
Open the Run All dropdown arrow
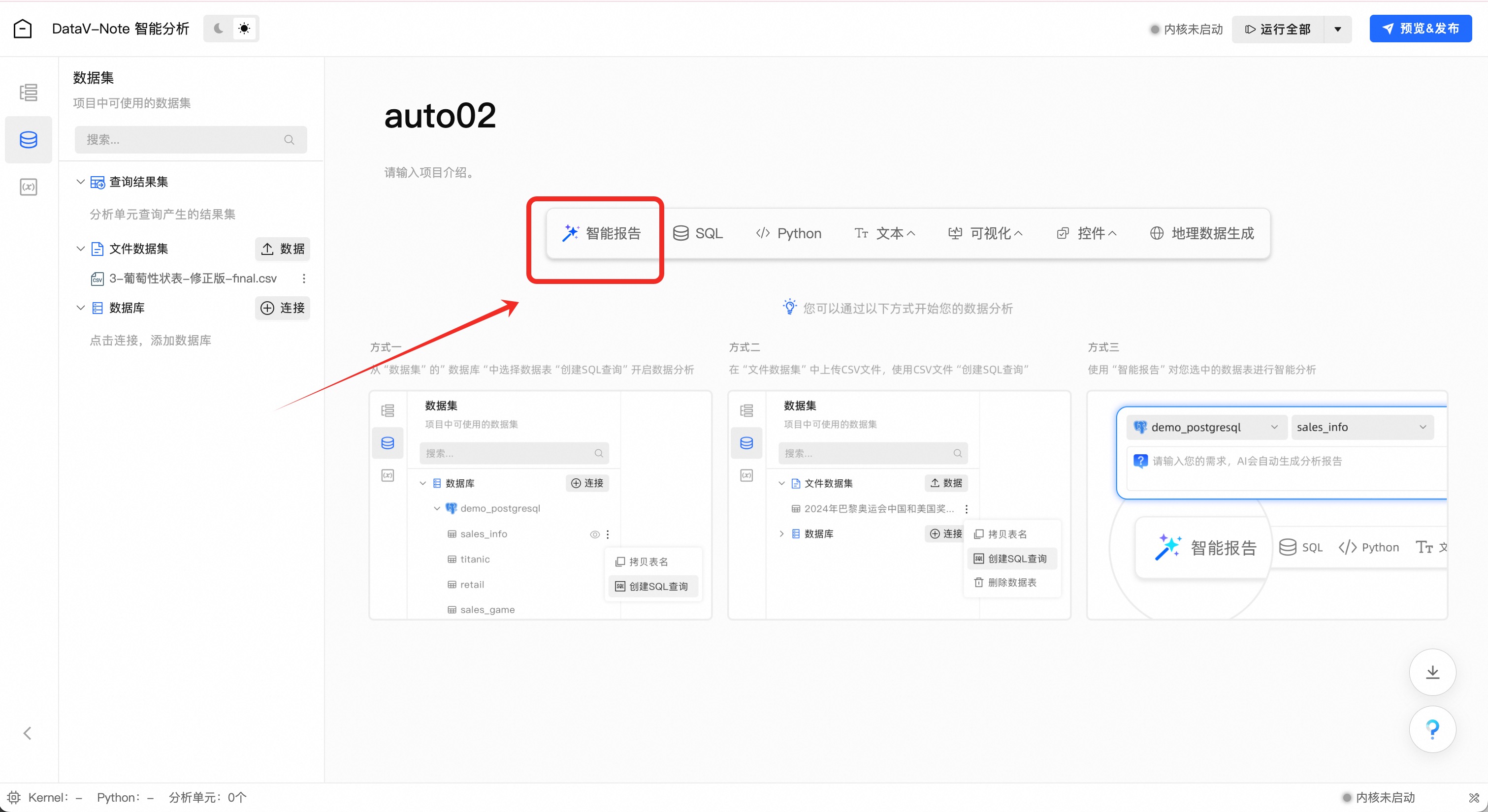pyautogui.click(x=1338, y=30)
